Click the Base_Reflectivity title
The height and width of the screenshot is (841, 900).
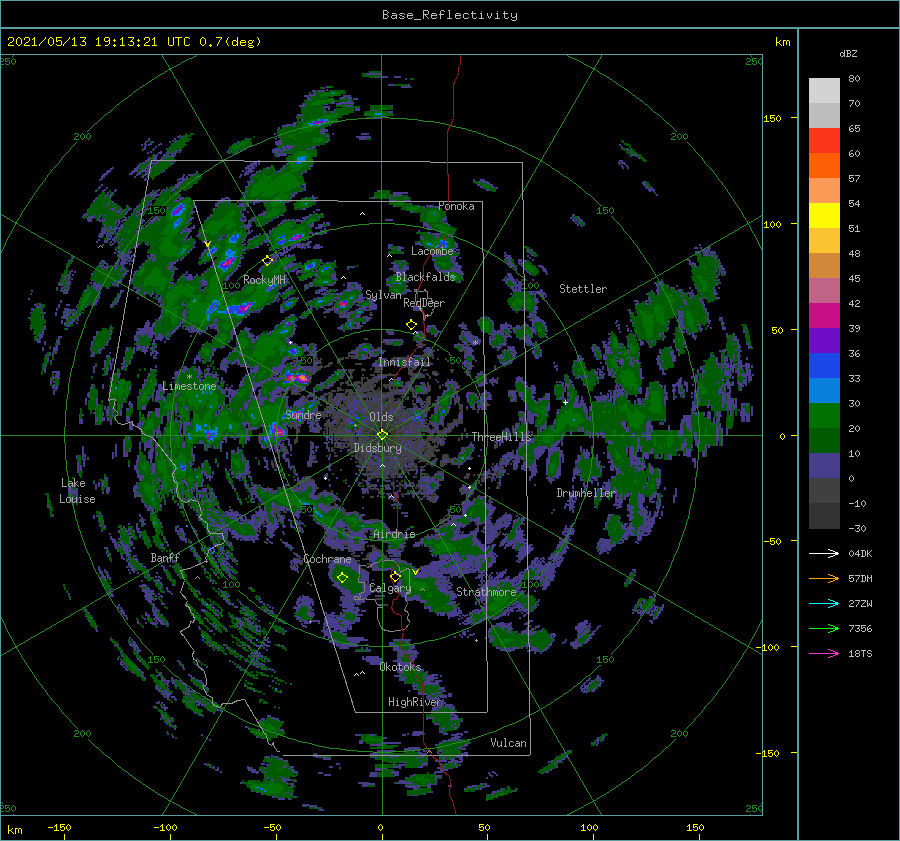[450, 15]
